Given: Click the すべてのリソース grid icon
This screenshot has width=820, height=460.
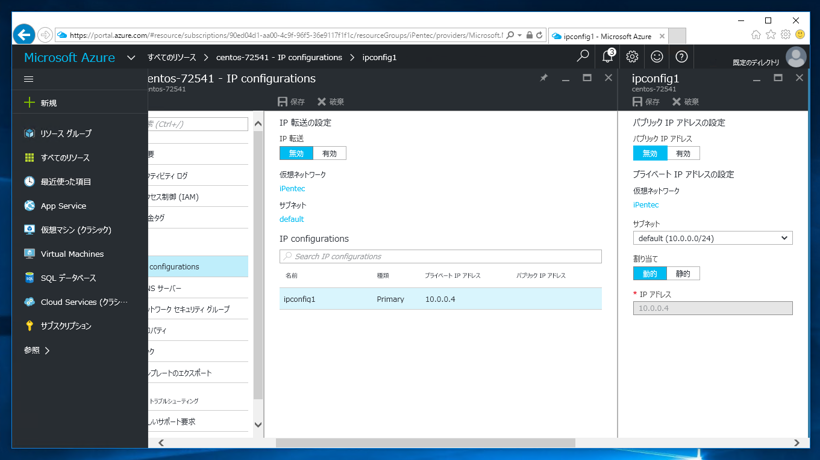Looking at the screenshot, I should [x=29, y=157].
